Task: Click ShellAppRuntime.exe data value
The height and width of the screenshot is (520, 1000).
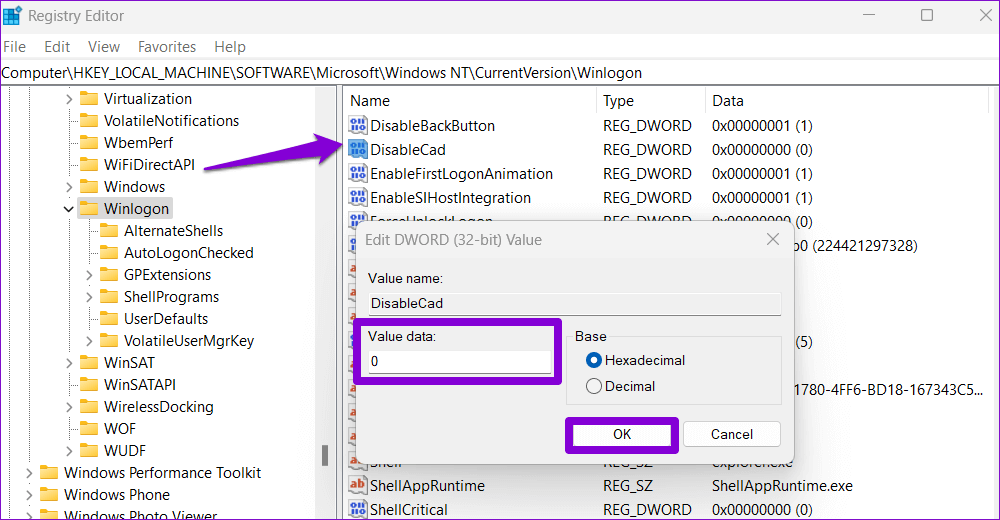Action: (782, 486)
